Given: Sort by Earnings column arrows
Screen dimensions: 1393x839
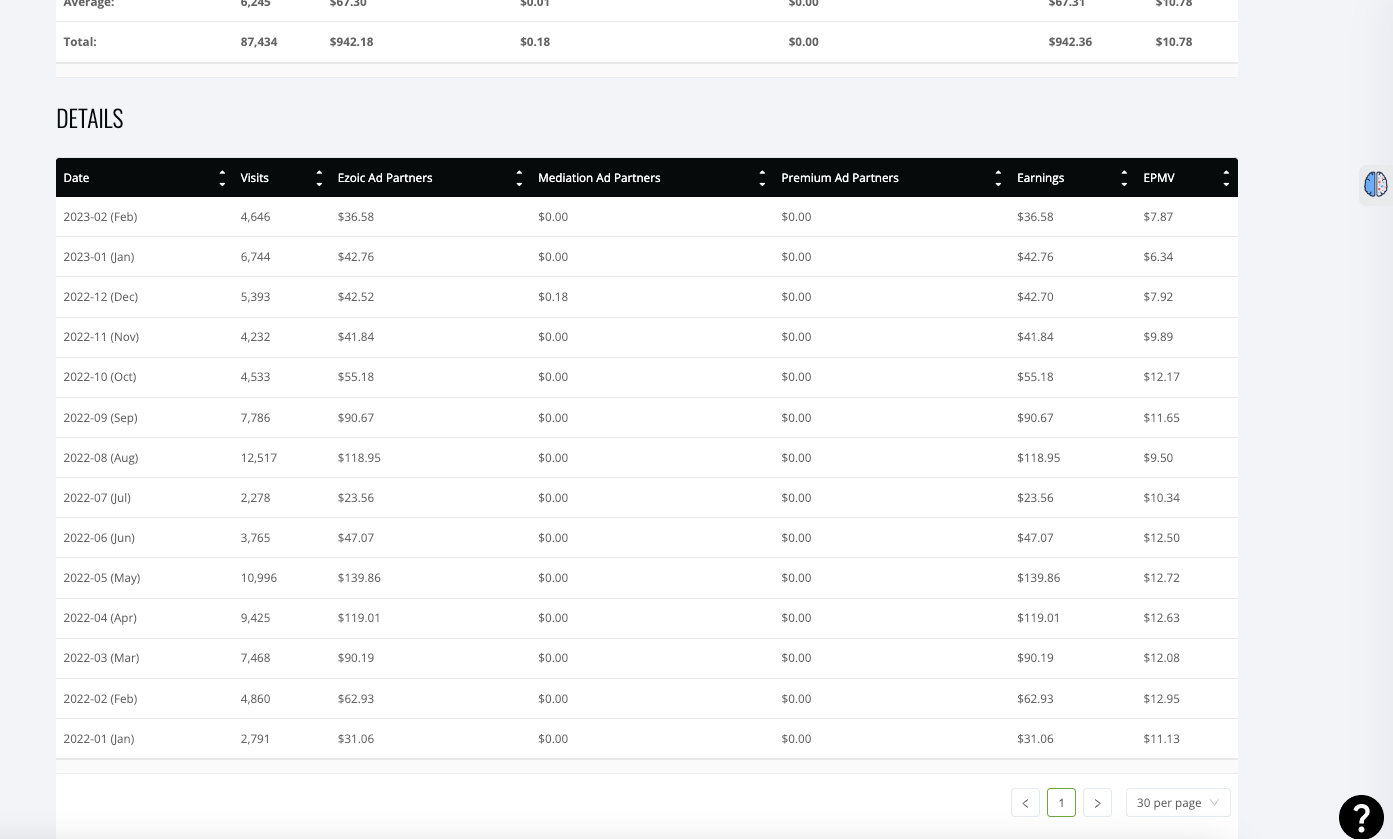Looking at the screenshot, I should point(1124,178).
